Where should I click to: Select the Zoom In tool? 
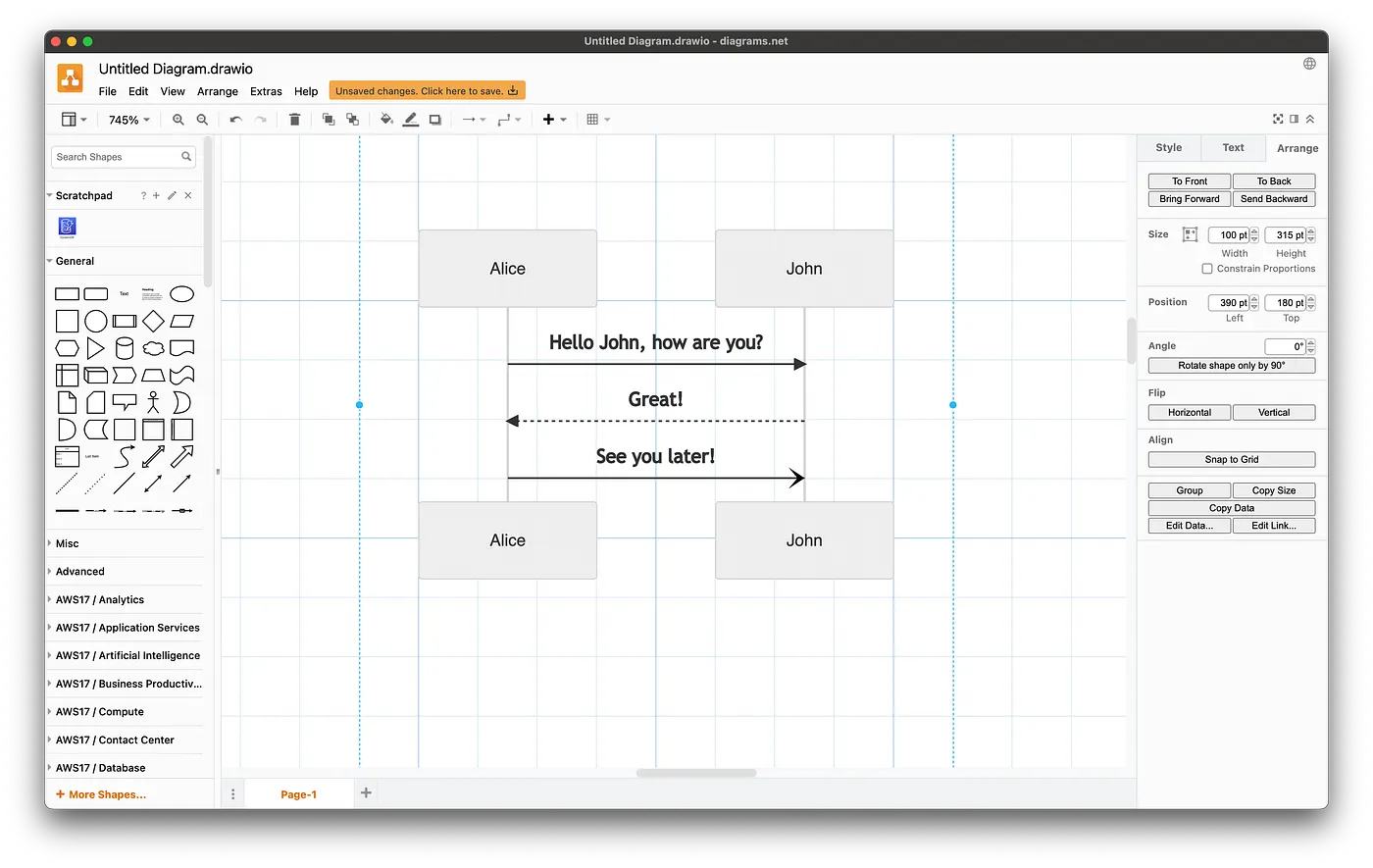(178, 119)
